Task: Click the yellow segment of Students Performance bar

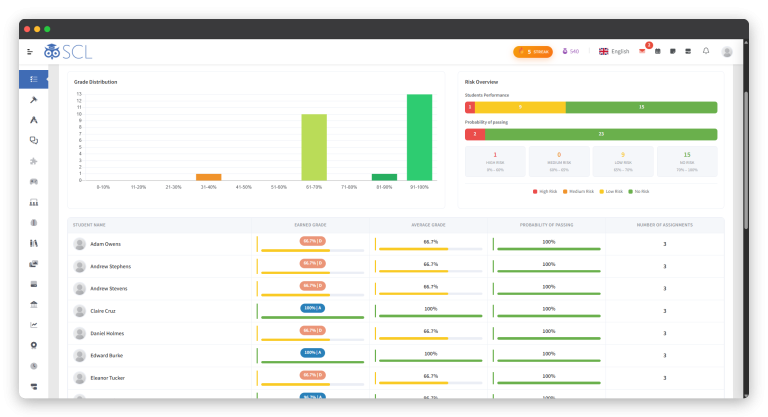Action: click(x=520, y=107)
